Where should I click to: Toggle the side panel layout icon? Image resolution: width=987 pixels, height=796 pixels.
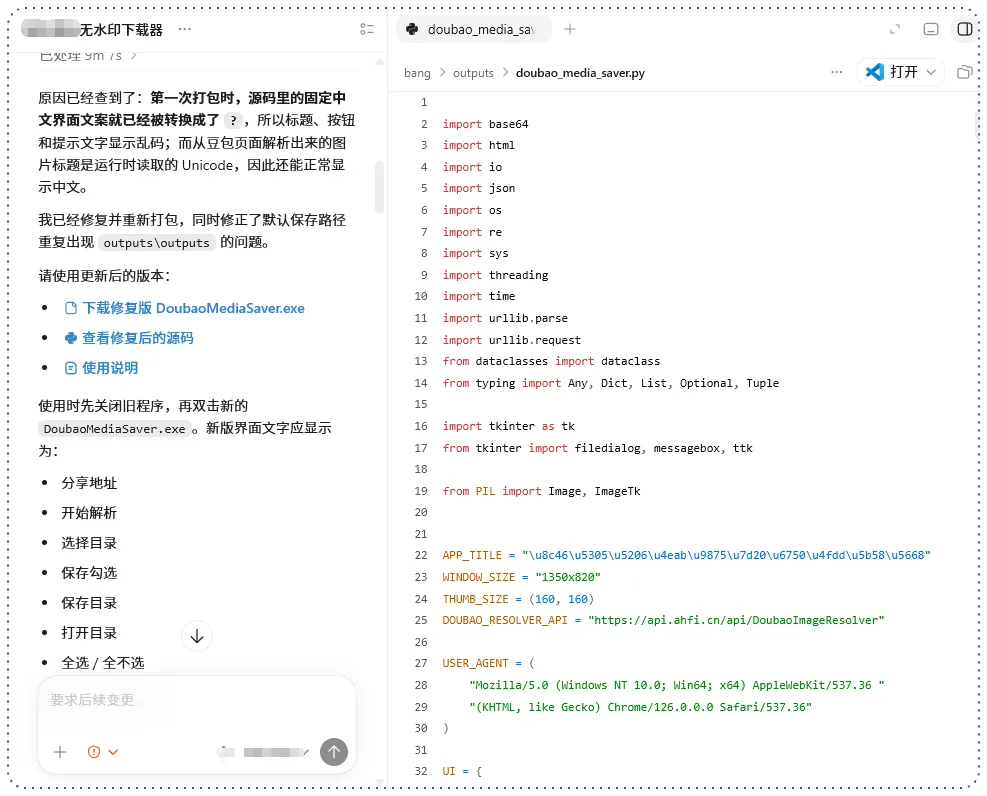[x=964, y=29]
